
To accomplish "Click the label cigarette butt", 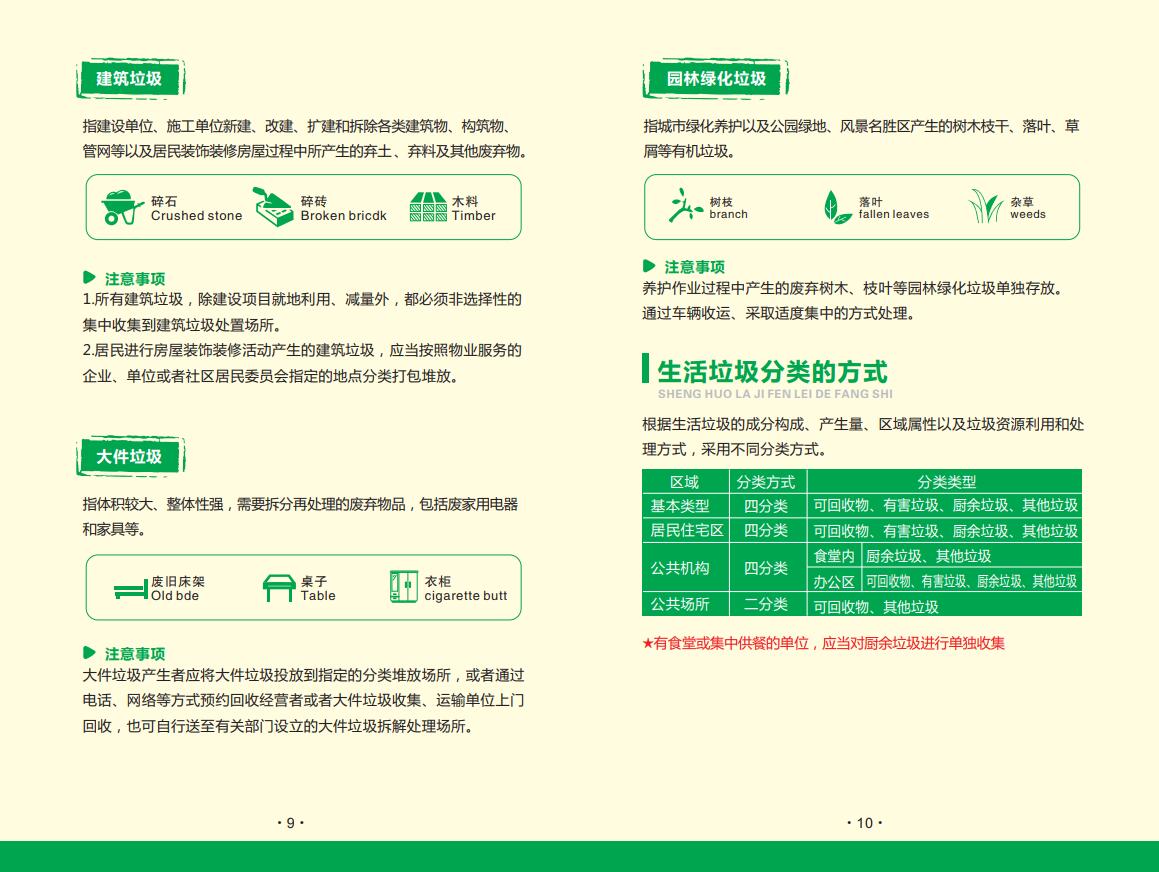I will pos(466,596).
